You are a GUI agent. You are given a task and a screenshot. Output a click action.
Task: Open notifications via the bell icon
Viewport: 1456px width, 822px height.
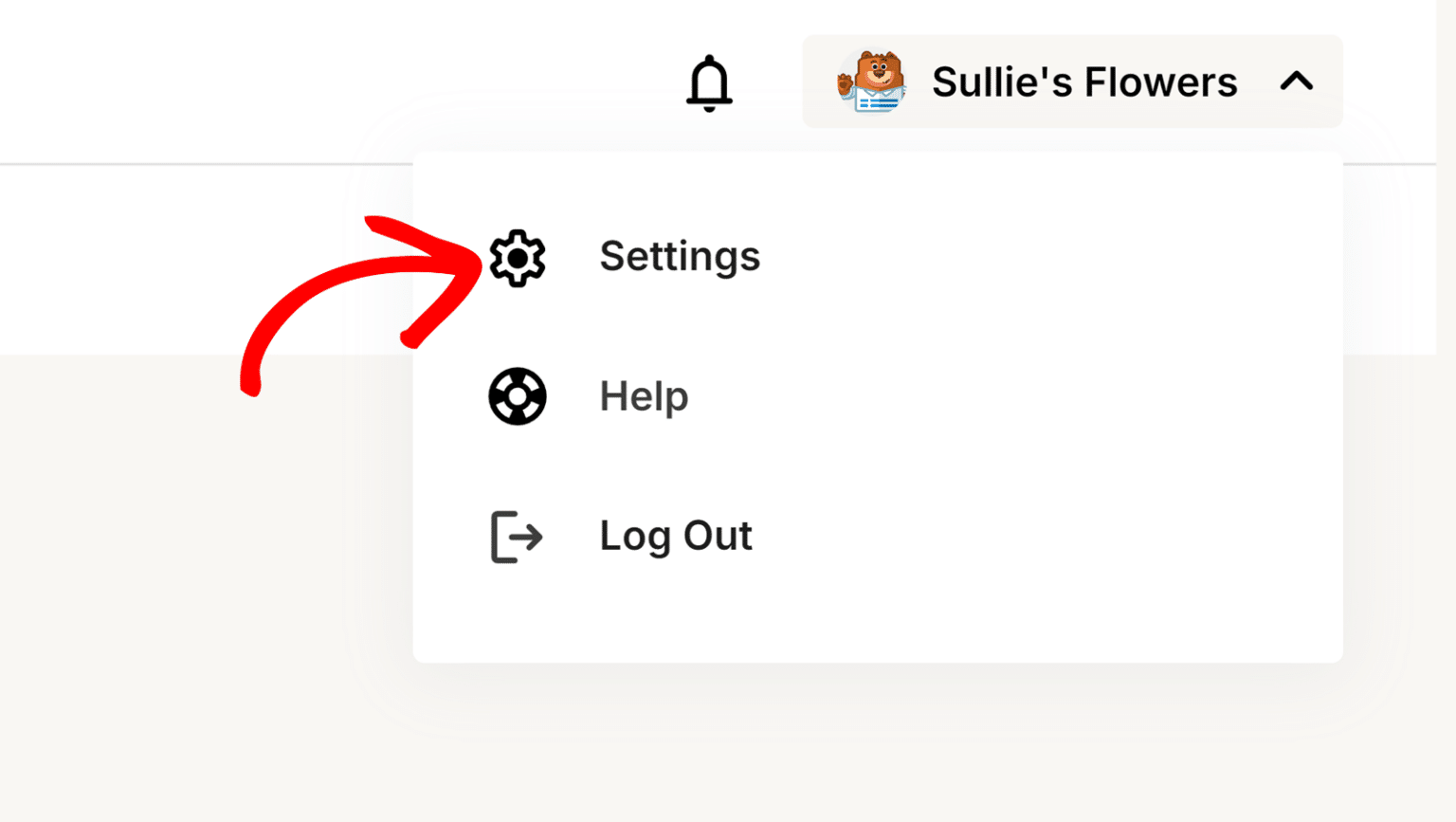pyautogui.click(x=709, y=83)
